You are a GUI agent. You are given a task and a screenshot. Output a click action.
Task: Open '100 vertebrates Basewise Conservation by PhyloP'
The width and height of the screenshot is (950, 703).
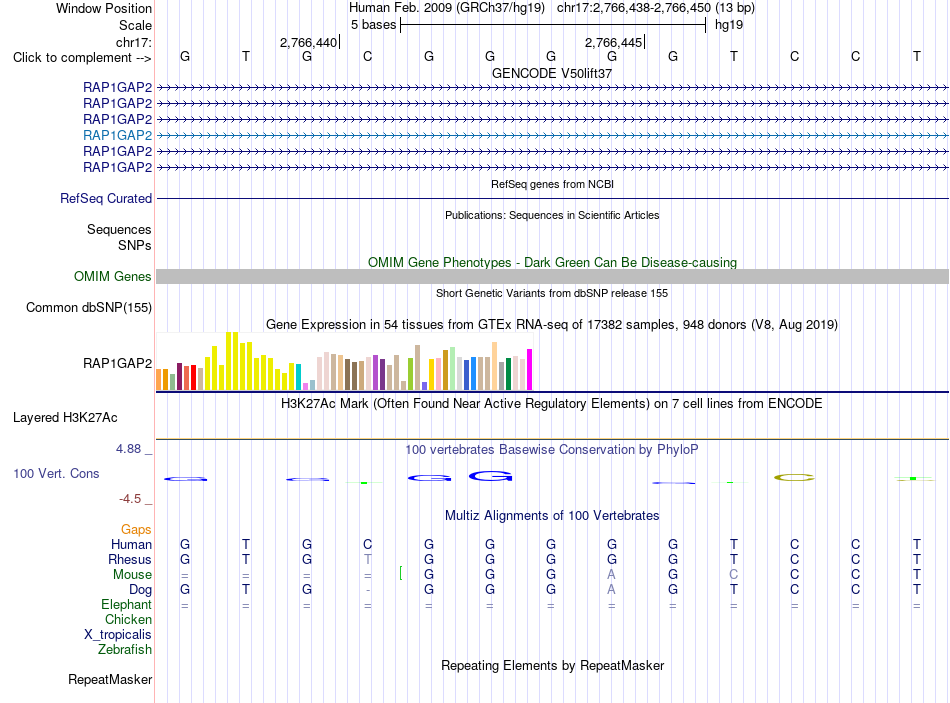pos(552,450)
